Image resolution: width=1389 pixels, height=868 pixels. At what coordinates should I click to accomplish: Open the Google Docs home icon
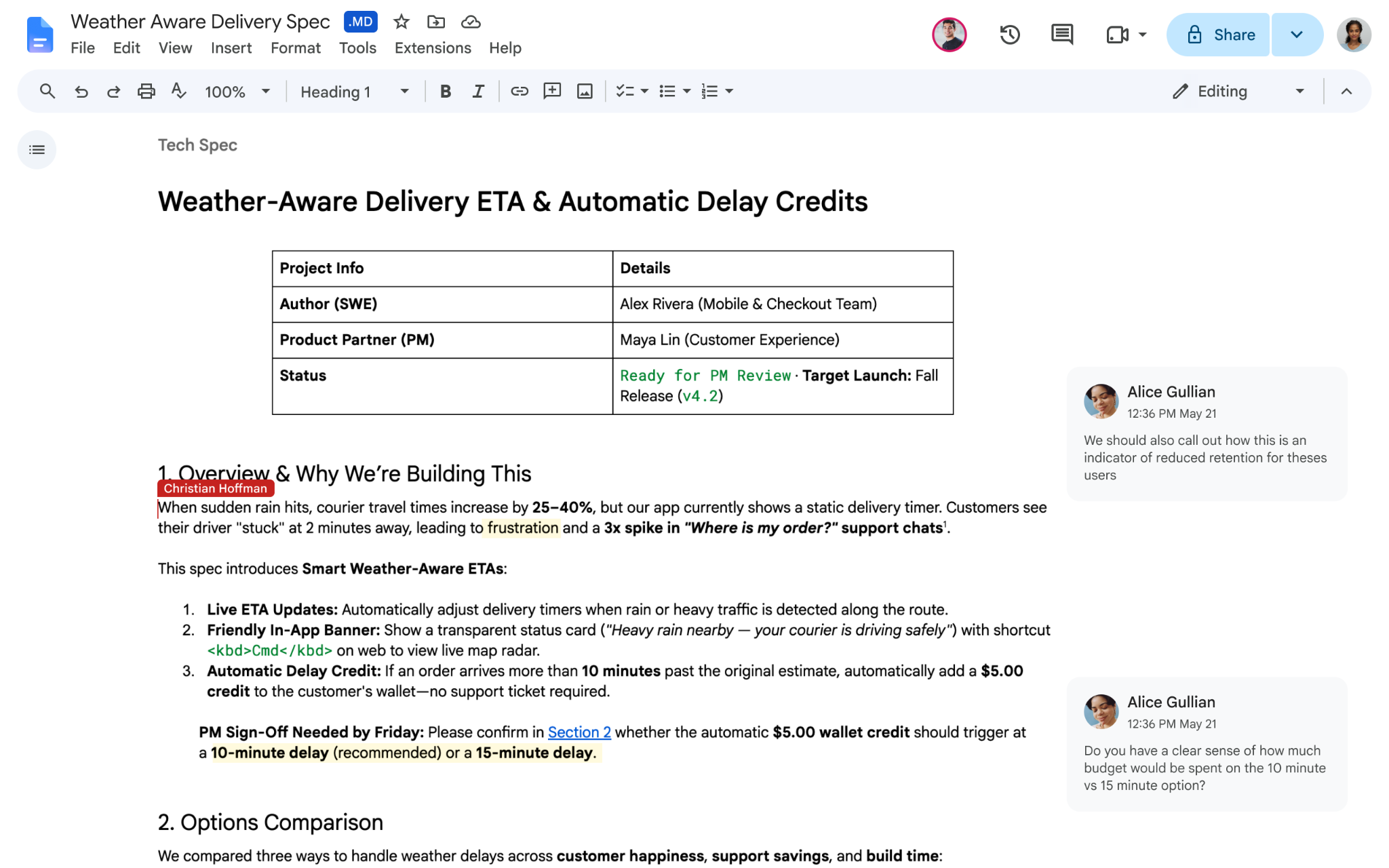click(39, 35)
